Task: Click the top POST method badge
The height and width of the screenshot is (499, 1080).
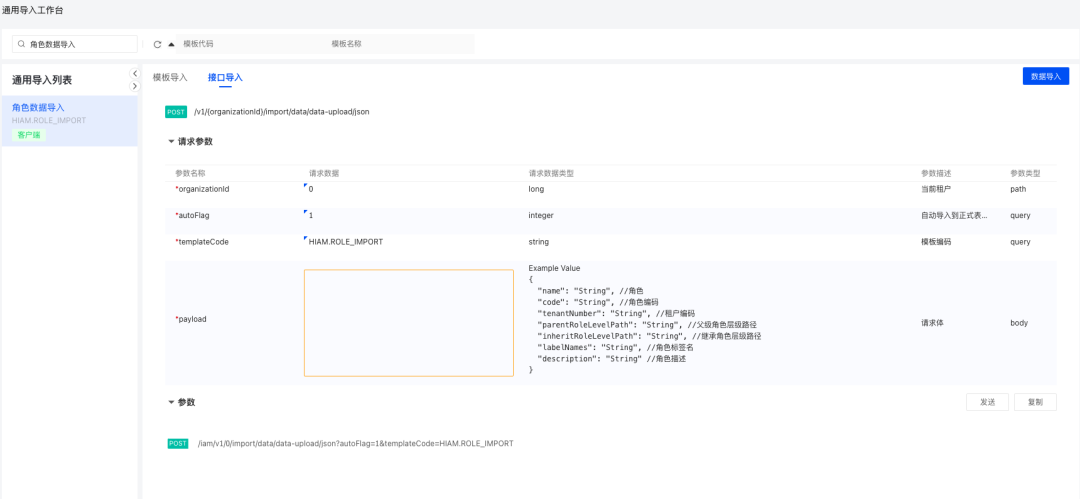Action: 176,112
